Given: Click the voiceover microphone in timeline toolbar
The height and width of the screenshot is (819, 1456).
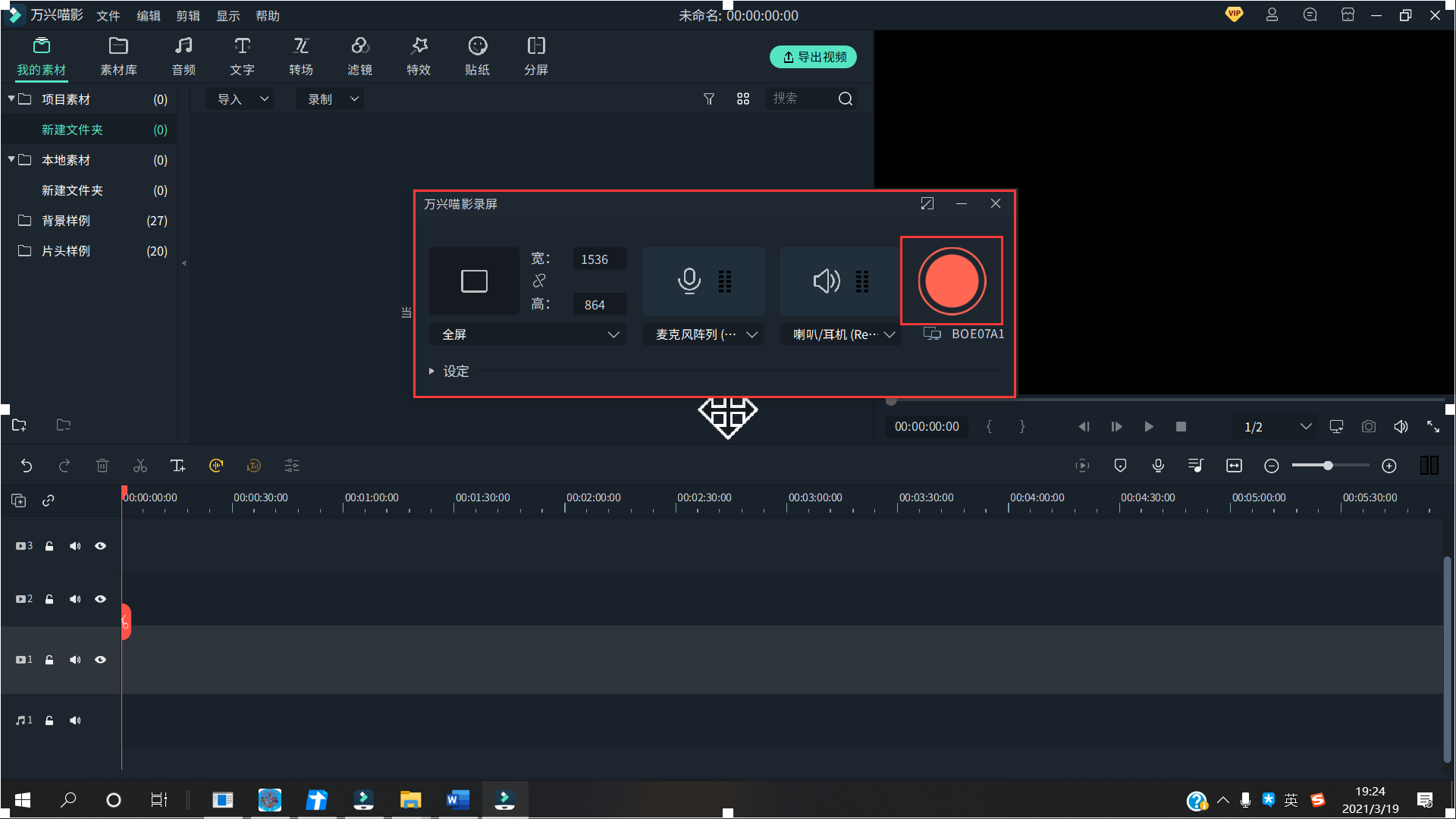Looking at the screenshot, I should click(x=1158, y=466).
